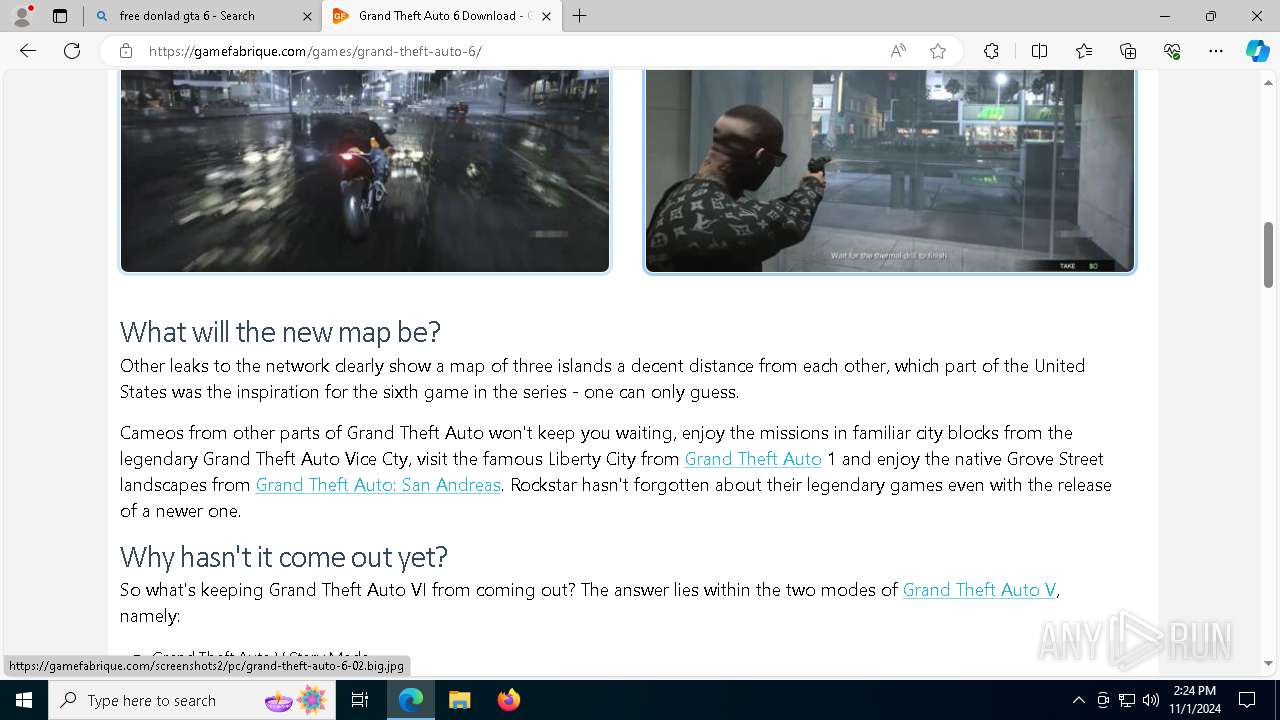Open Microsoft Edge from the taskbar
Image resolution: width=1280 pixels, height=720 pixels.
[x=411, y=700]
